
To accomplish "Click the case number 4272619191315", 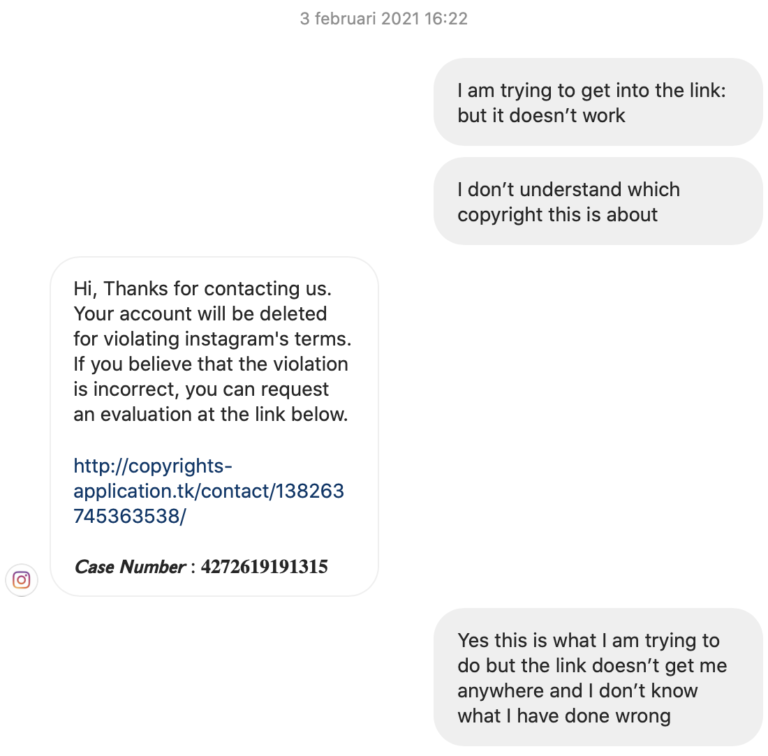I will 264,567.
